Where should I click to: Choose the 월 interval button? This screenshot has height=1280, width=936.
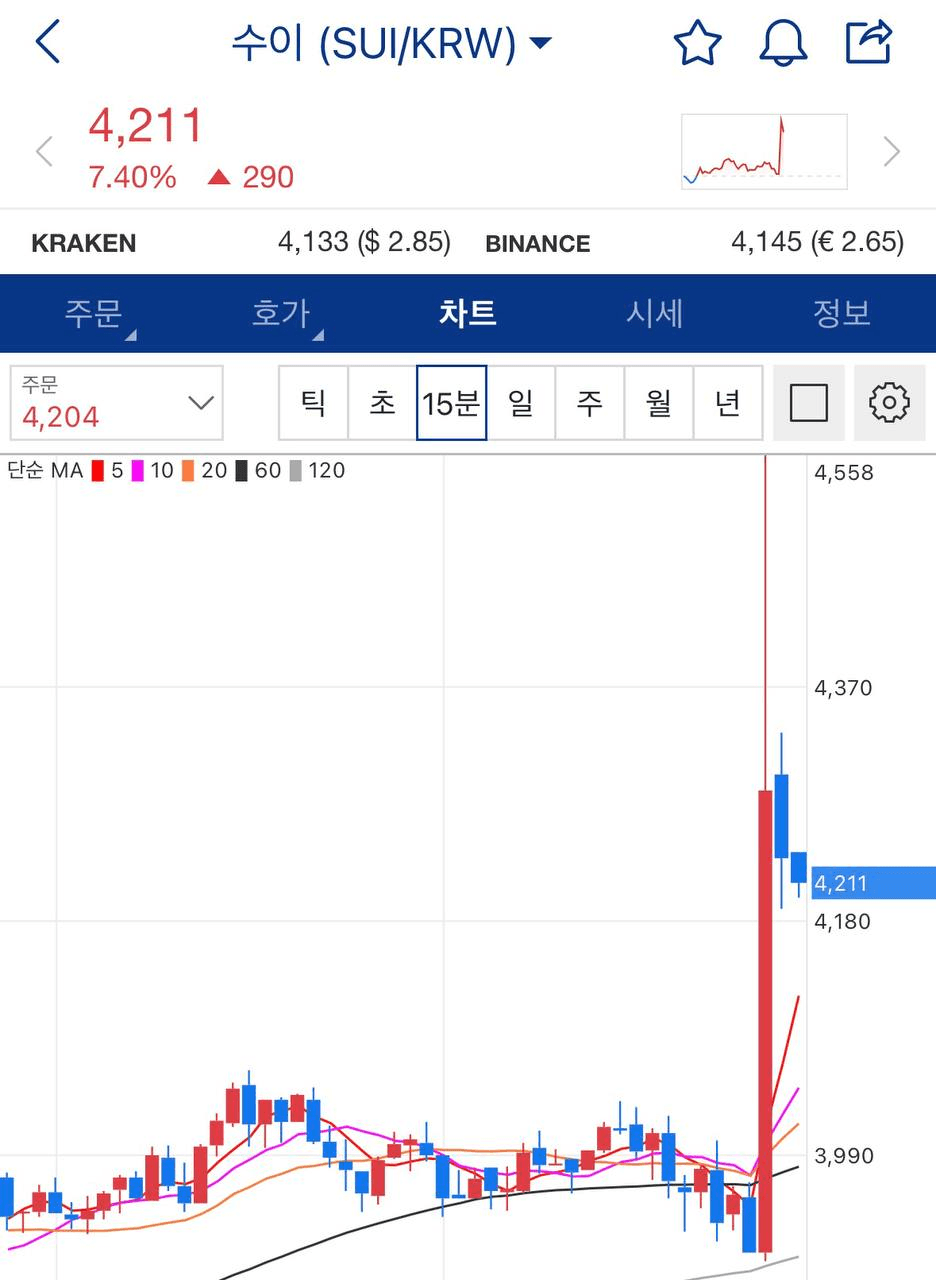pyautogui.click(x=658, y=403)
